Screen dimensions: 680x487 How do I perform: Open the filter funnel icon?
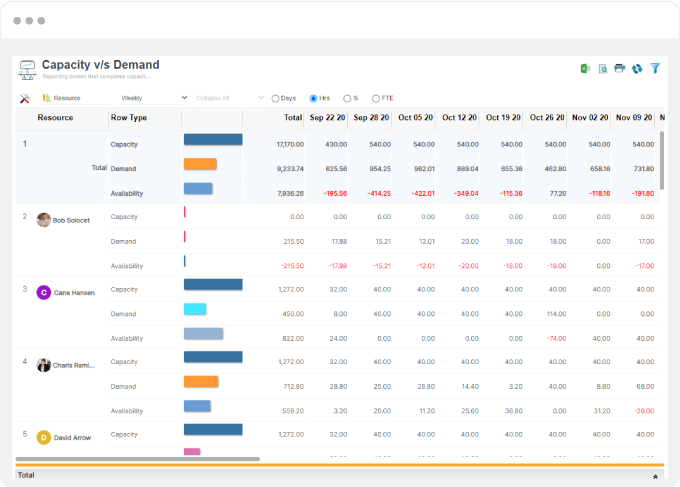[x=655, y=69]
